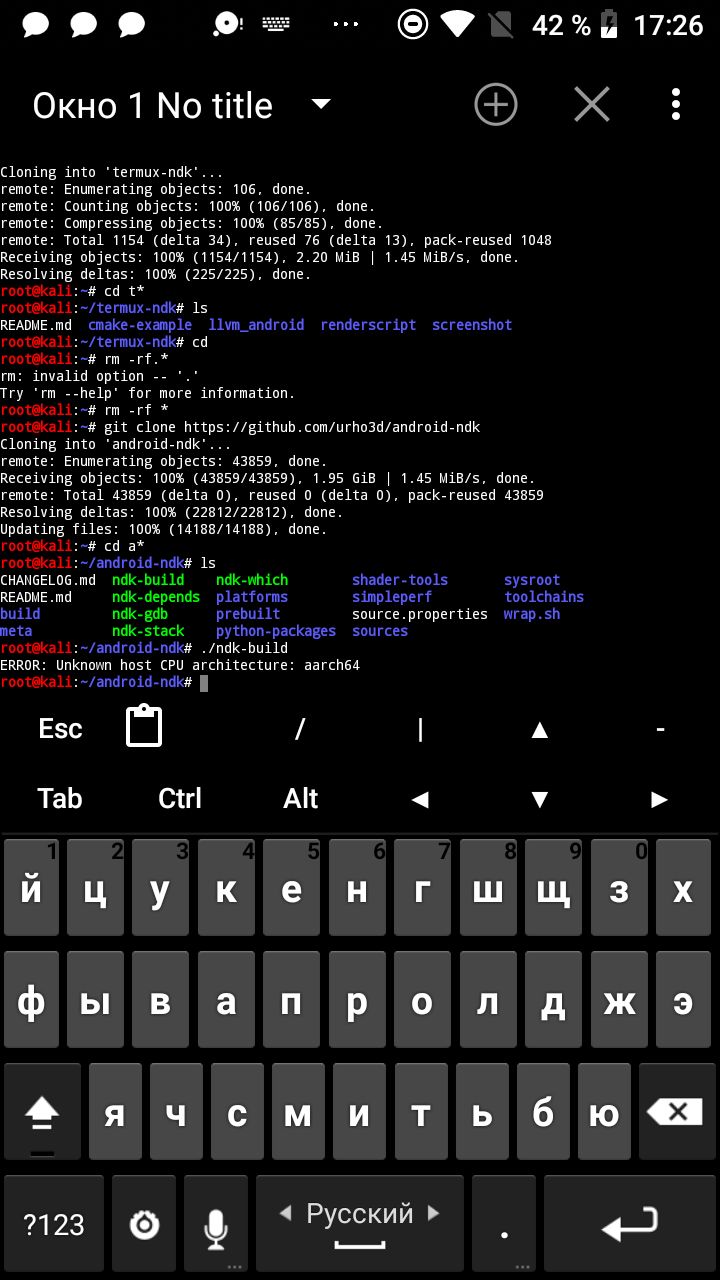Tap the up arrow extra key

[540, 729]
